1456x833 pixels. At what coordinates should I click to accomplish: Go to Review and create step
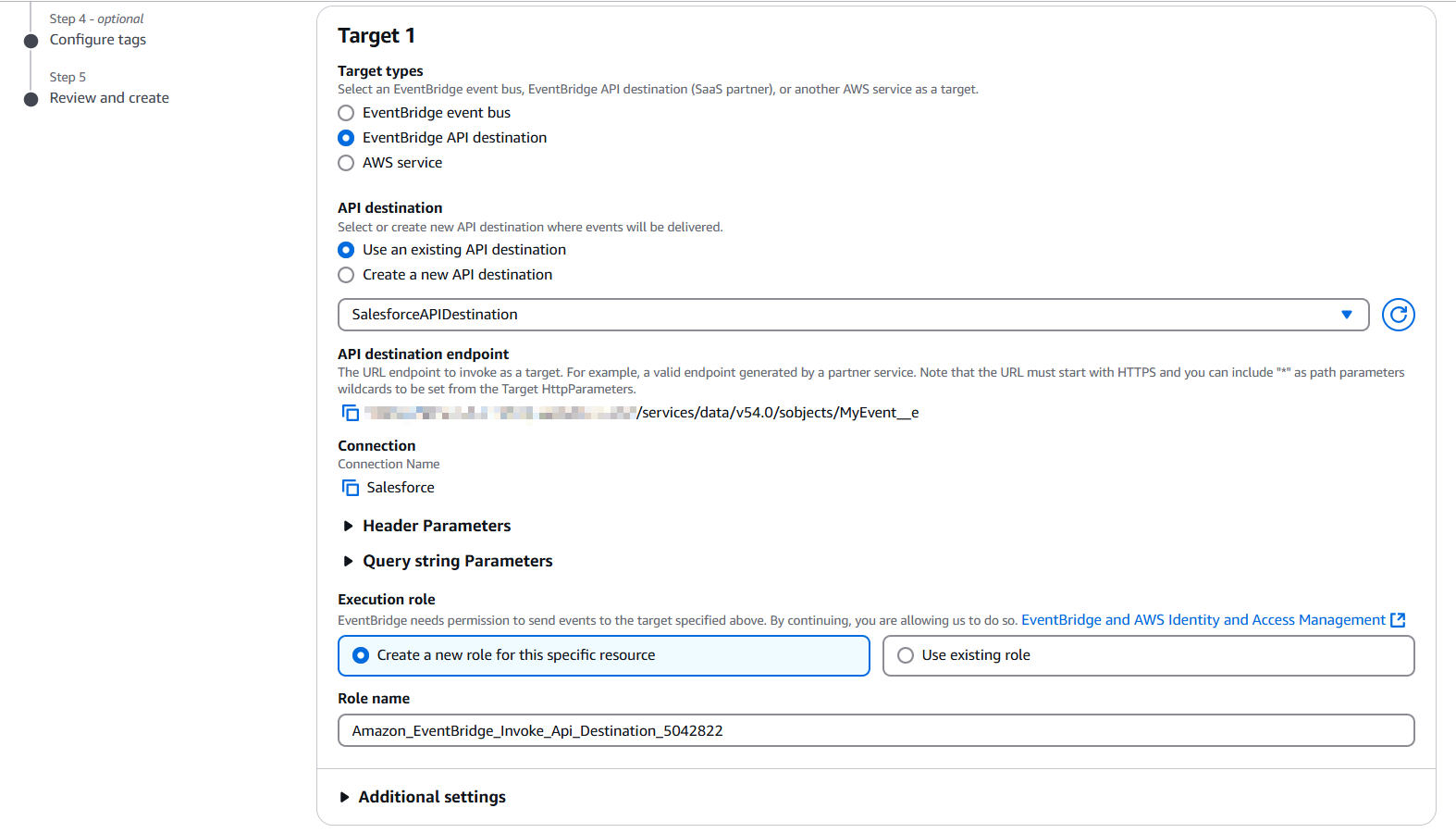point(109,98)
